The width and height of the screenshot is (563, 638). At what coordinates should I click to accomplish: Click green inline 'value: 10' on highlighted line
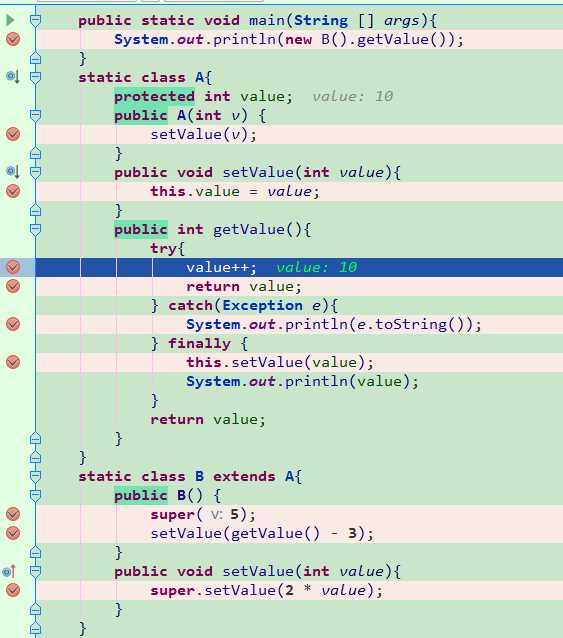pyautogui.click(x=317, y=267)
